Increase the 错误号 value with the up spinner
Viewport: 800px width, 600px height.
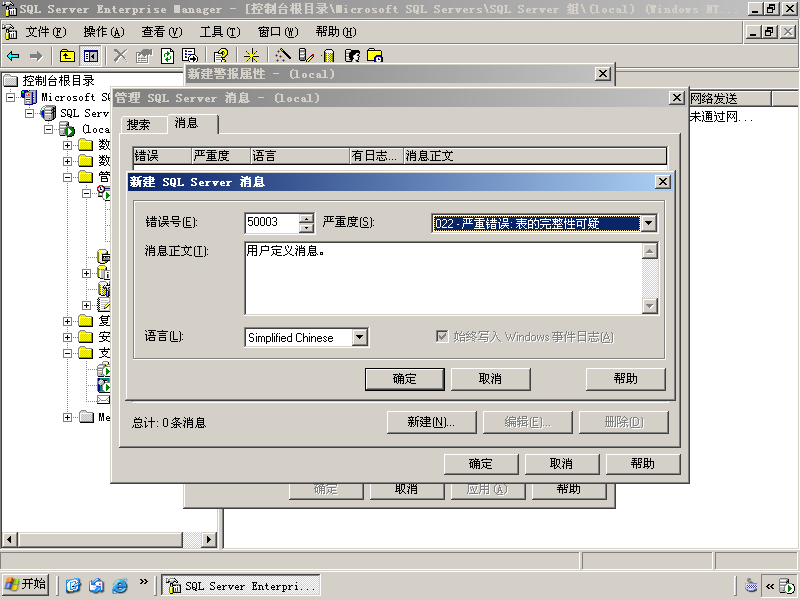click(306, 218)
